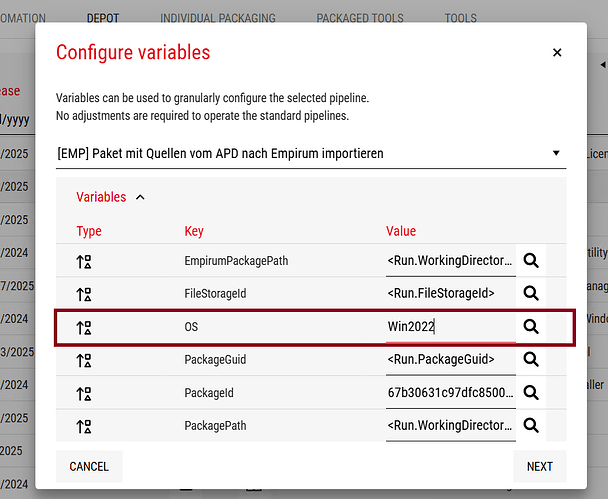Screen dimensions: 608x499
Task: Click the type icon in PackageGuid row
Action: click(84, 360)
